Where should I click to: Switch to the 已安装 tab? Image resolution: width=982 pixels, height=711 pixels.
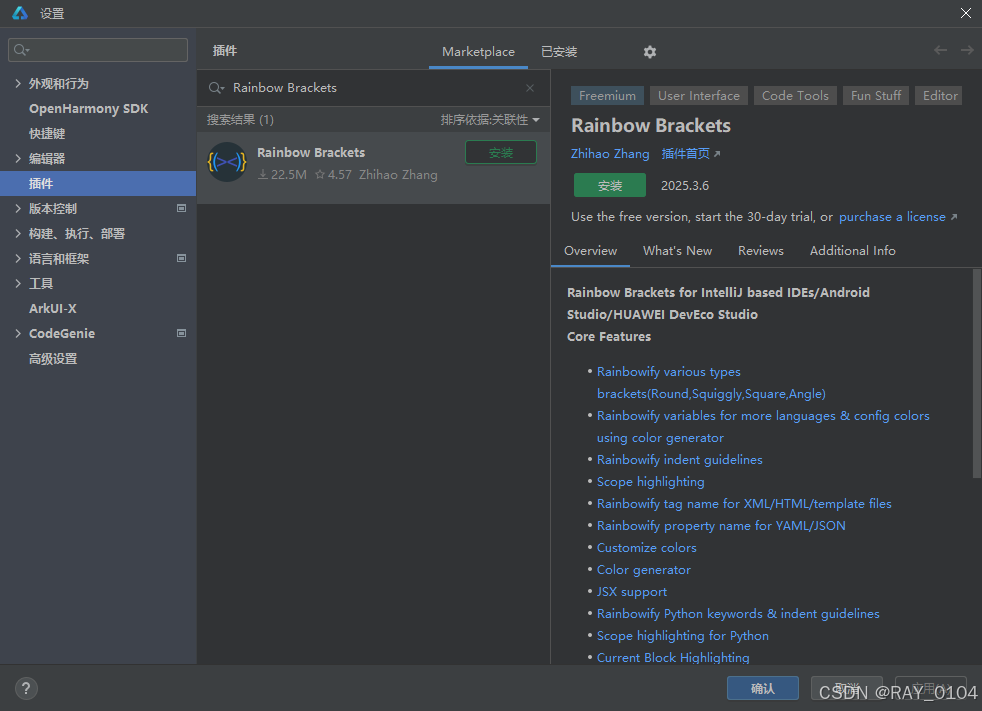tap(559, 52)
